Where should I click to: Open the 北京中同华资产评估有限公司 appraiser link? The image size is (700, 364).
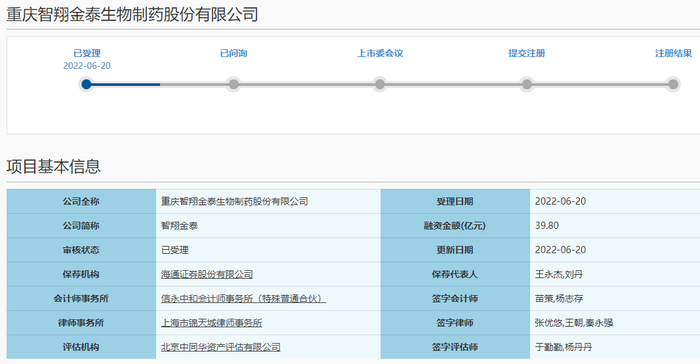coord(221,347)
